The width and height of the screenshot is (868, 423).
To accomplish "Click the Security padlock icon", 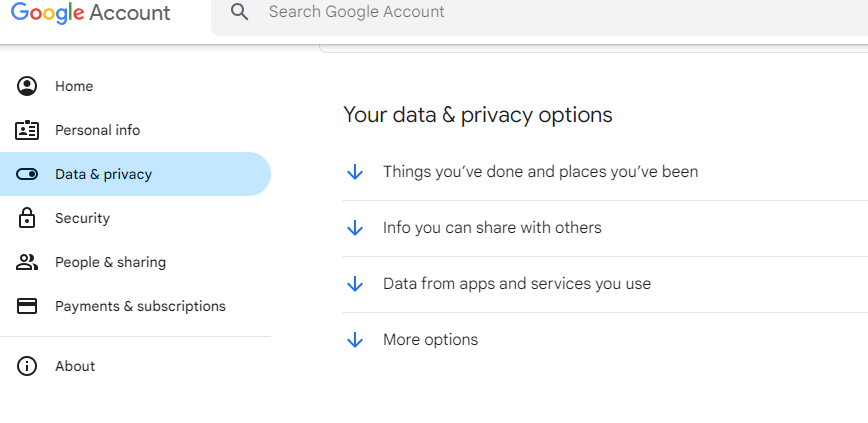I will pos(27,218).
